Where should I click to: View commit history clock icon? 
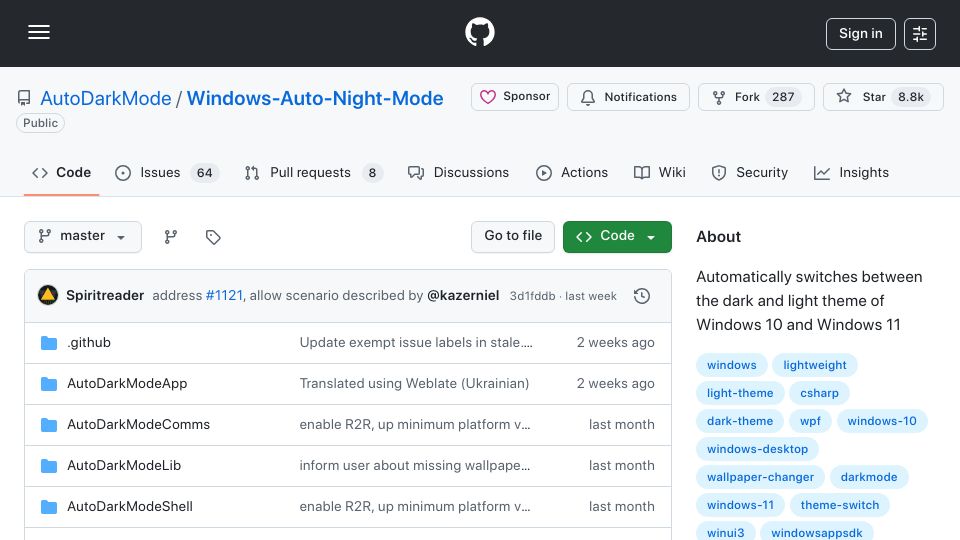pyautogui.click(x=642, y=296)
